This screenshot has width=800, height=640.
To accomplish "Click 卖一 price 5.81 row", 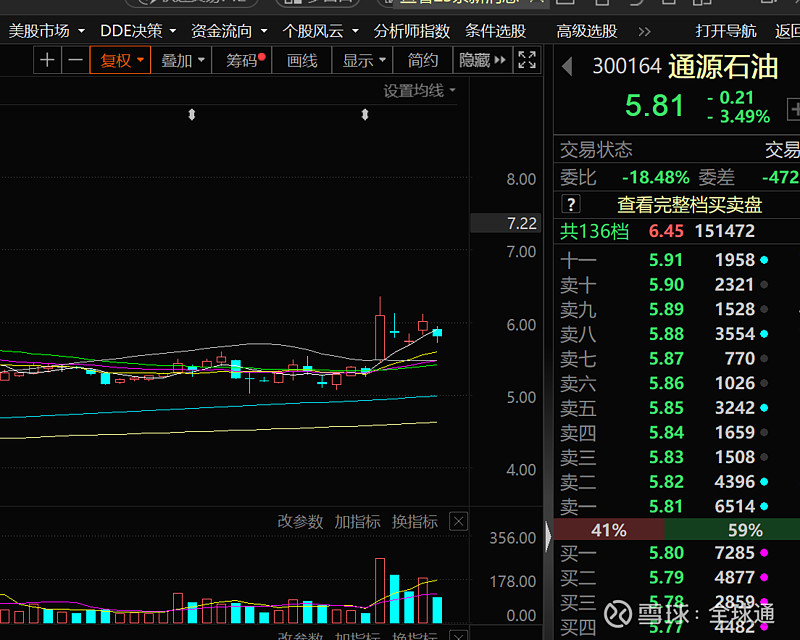I will 677,506.
